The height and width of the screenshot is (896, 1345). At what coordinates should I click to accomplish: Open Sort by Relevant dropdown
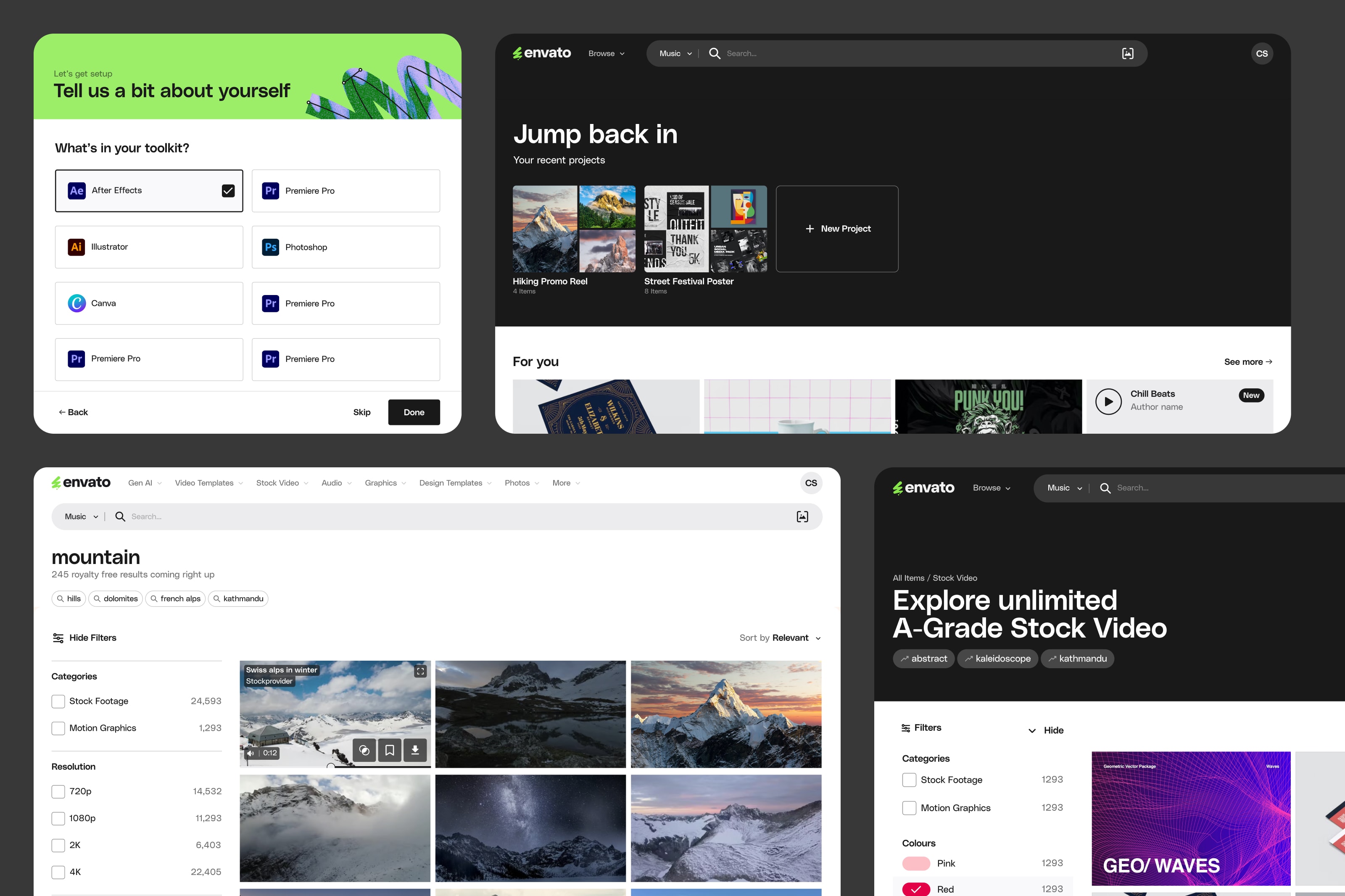[x=780, y=638]
